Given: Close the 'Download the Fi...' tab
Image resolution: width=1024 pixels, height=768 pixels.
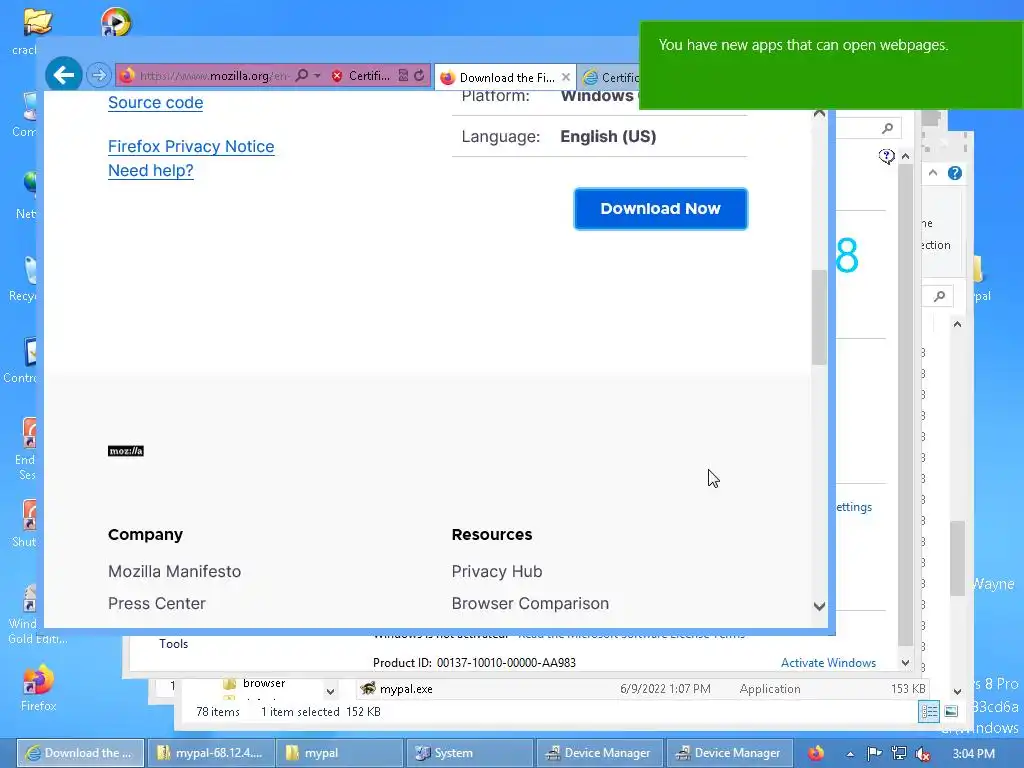Looking at the screenshot, I should (x=566, y=77).
